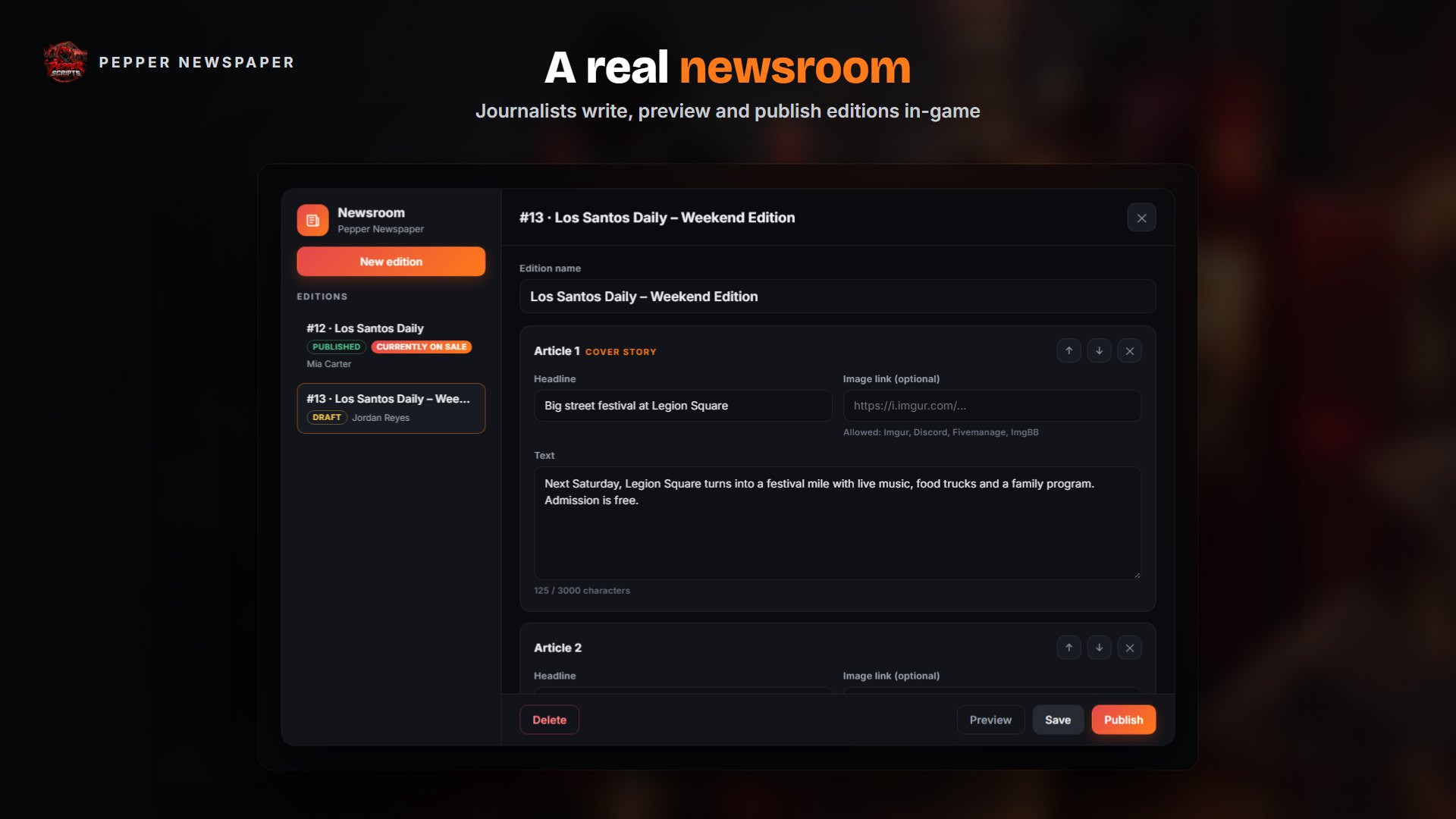
Task: Save the edition draft
Action: point(1058,720)
